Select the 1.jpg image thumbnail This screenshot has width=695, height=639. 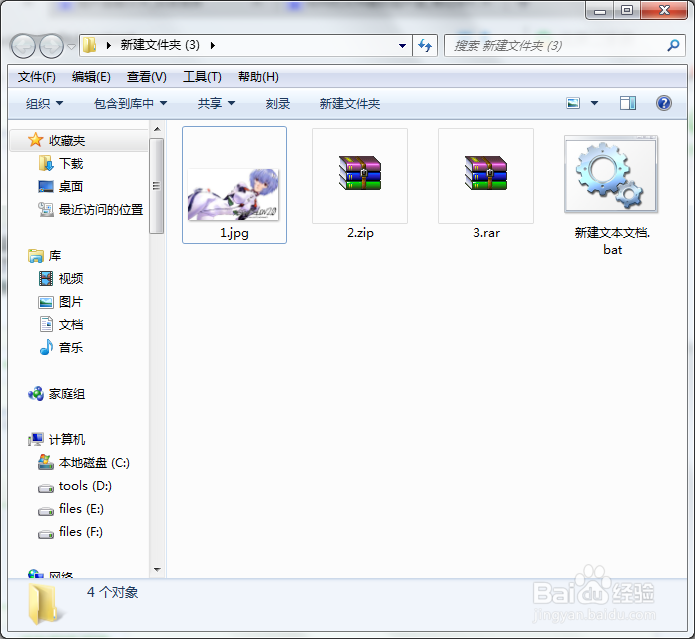[234, 195]
